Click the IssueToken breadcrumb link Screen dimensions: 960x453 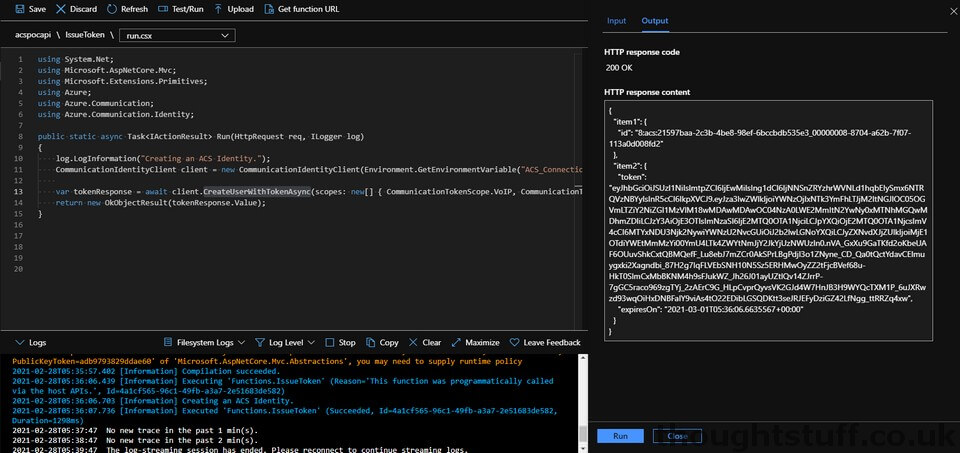click(x=86, y=35)
